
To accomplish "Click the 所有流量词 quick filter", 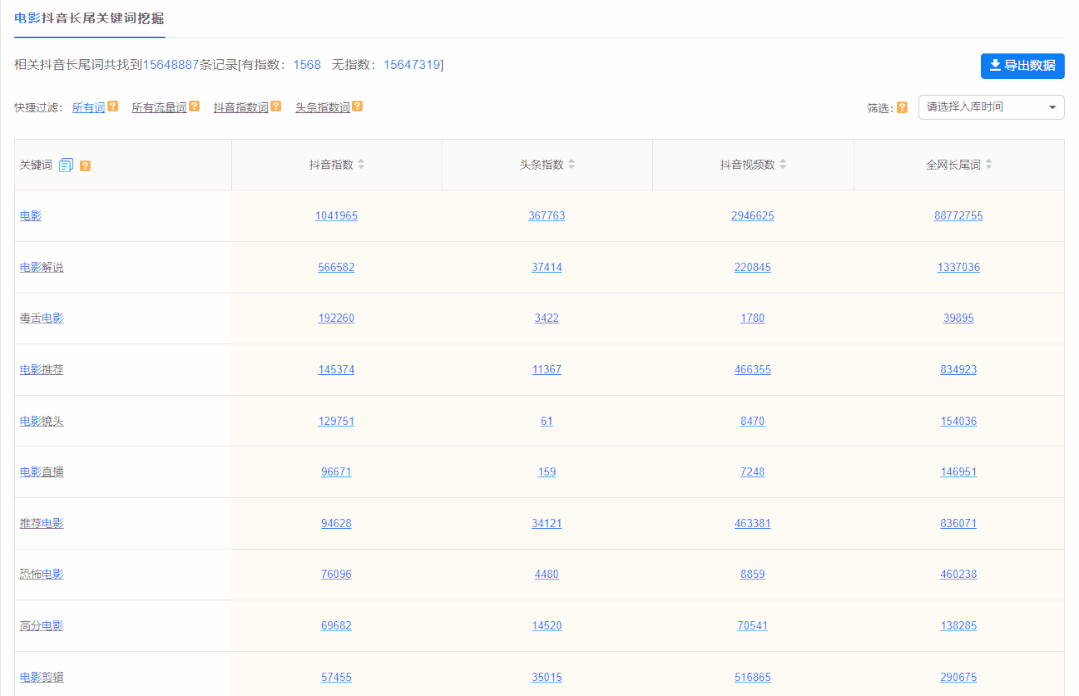I will click(x=159, y=107).
